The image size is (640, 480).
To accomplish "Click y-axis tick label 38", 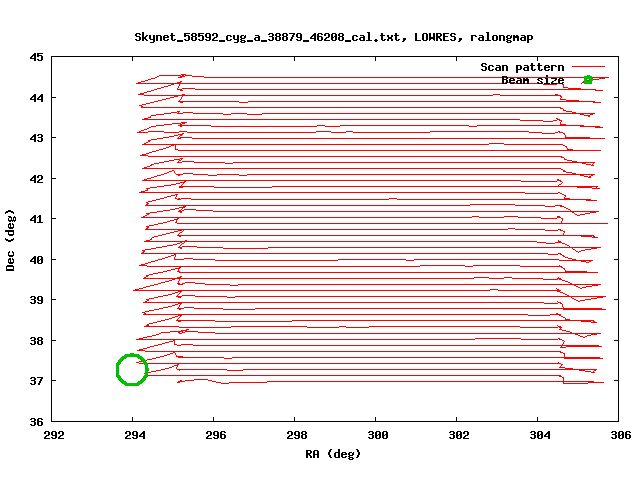I will tap(36, 340).
